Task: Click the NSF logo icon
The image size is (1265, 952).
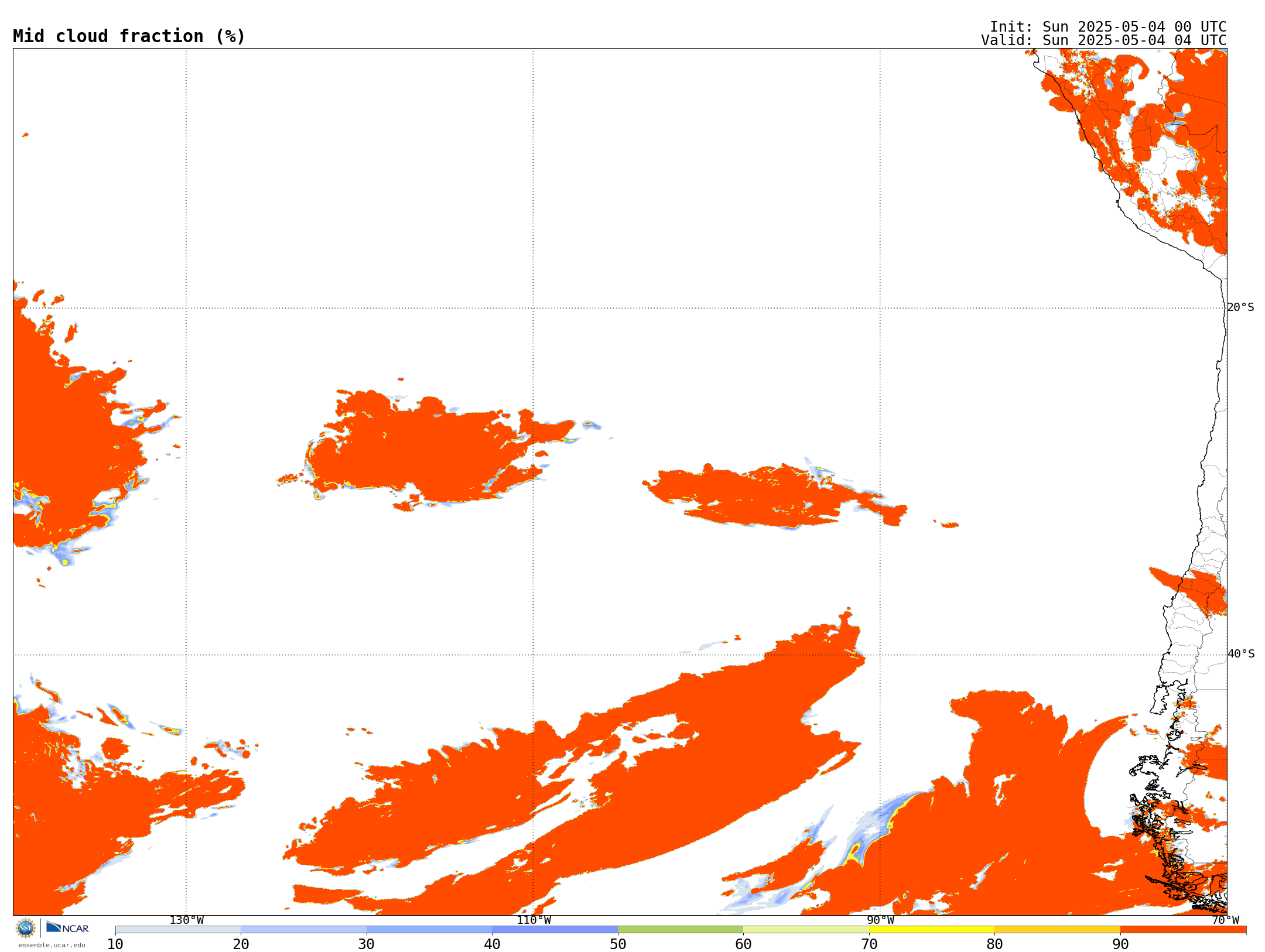Action: pyautogui.click(x=26, y=928)
